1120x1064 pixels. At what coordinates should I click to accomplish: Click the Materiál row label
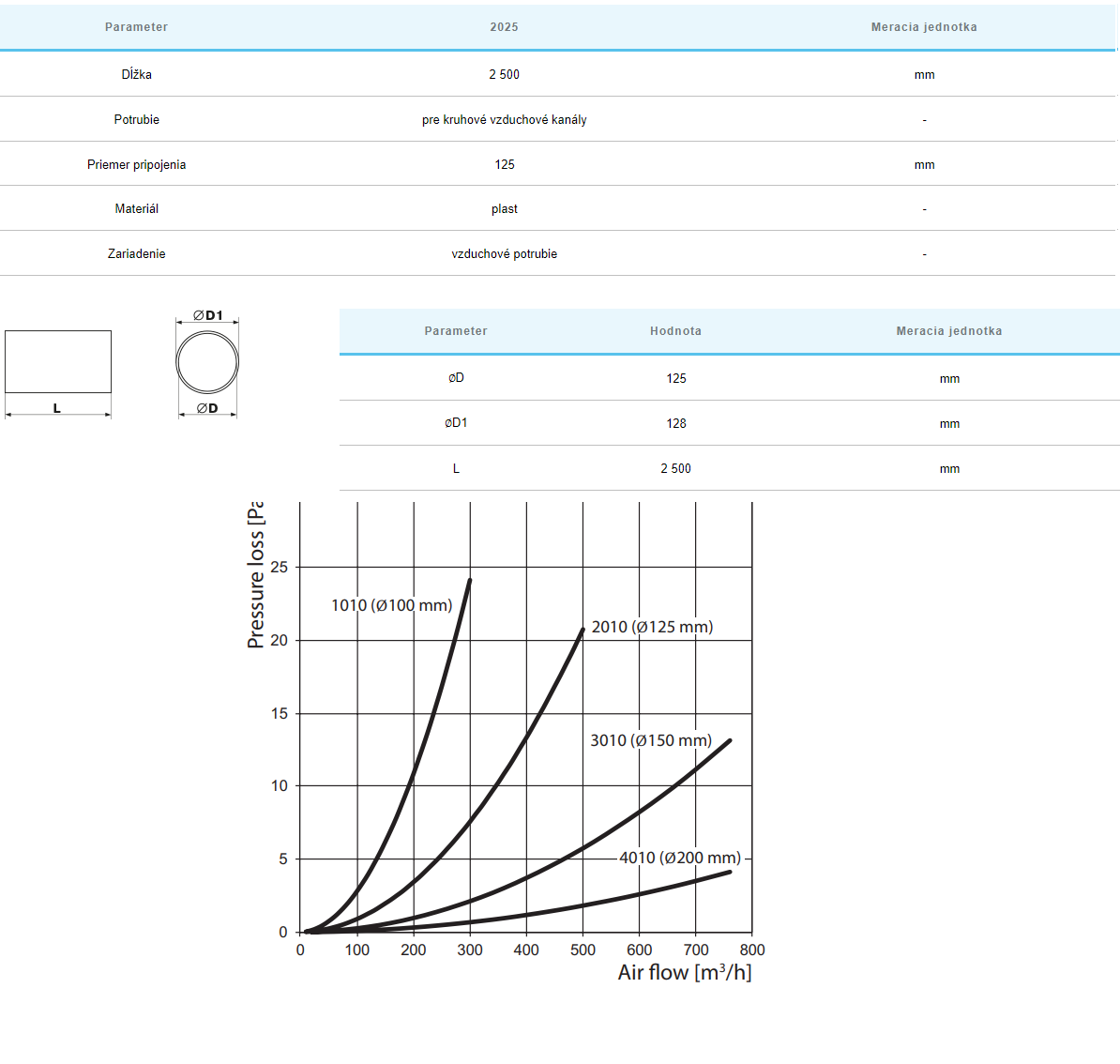click(137, 208)
